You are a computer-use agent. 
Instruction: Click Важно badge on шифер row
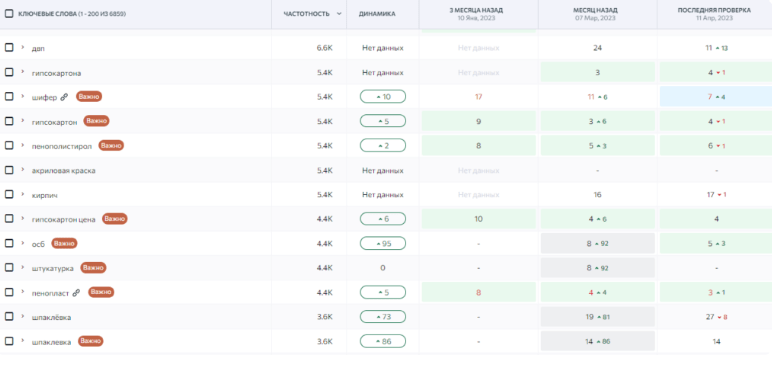point(89,97)
